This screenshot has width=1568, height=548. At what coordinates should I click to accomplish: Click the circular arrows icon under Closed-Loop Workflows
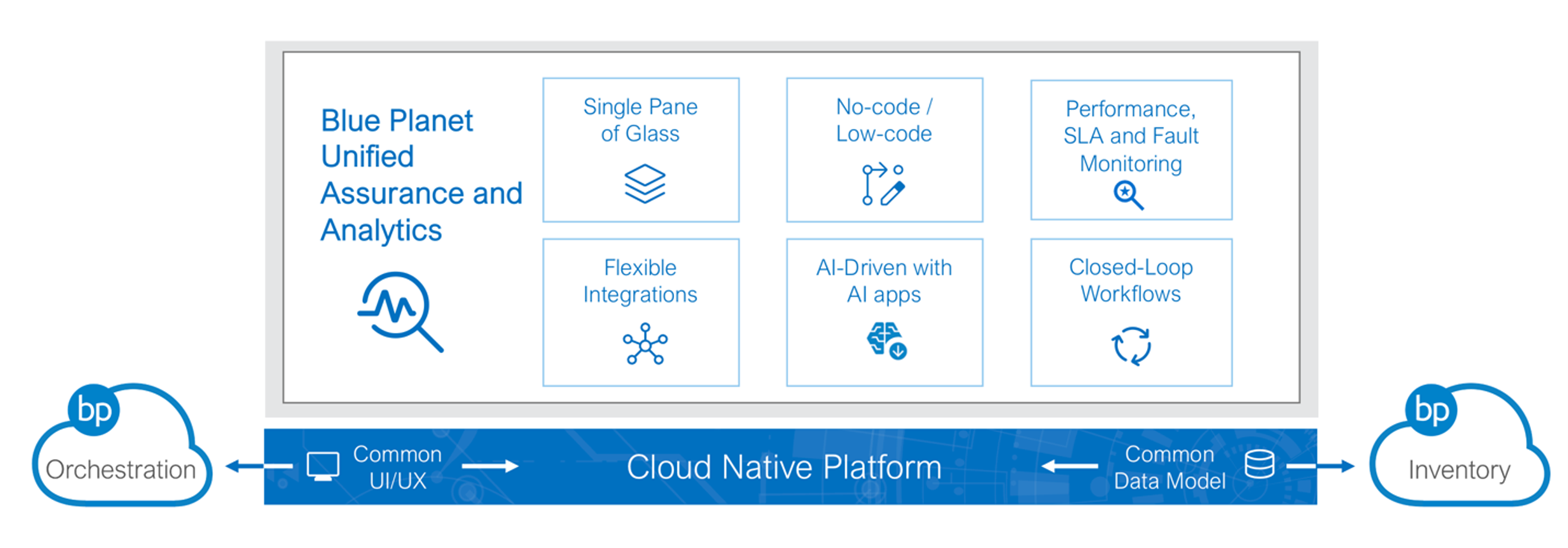click(1131, 346)
